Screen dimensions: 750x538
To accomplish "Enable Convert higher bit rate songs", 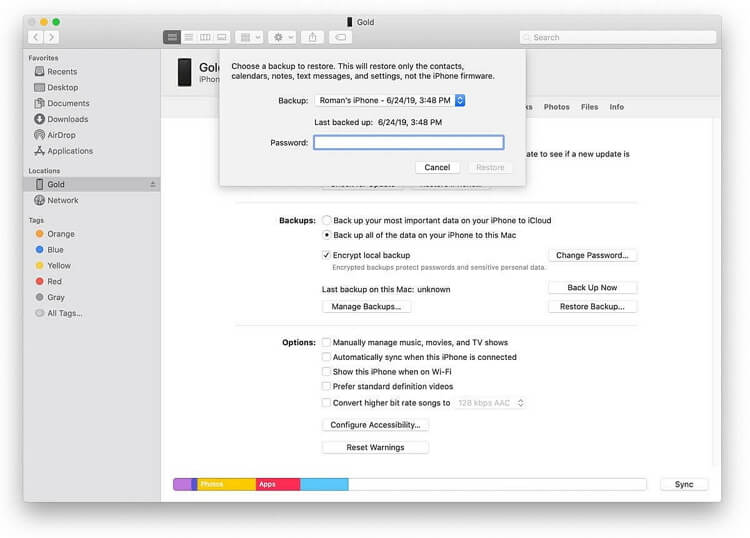I will [326, 403].
